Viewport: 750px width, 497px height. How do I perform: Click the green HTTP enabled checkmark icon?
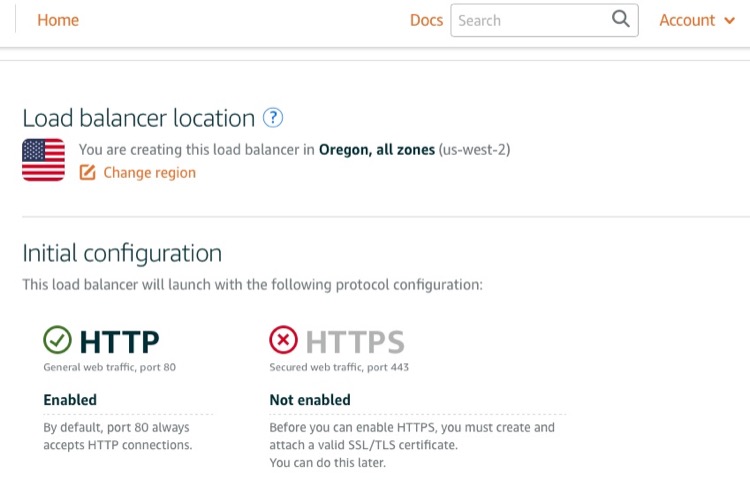(x=57, y=340)
